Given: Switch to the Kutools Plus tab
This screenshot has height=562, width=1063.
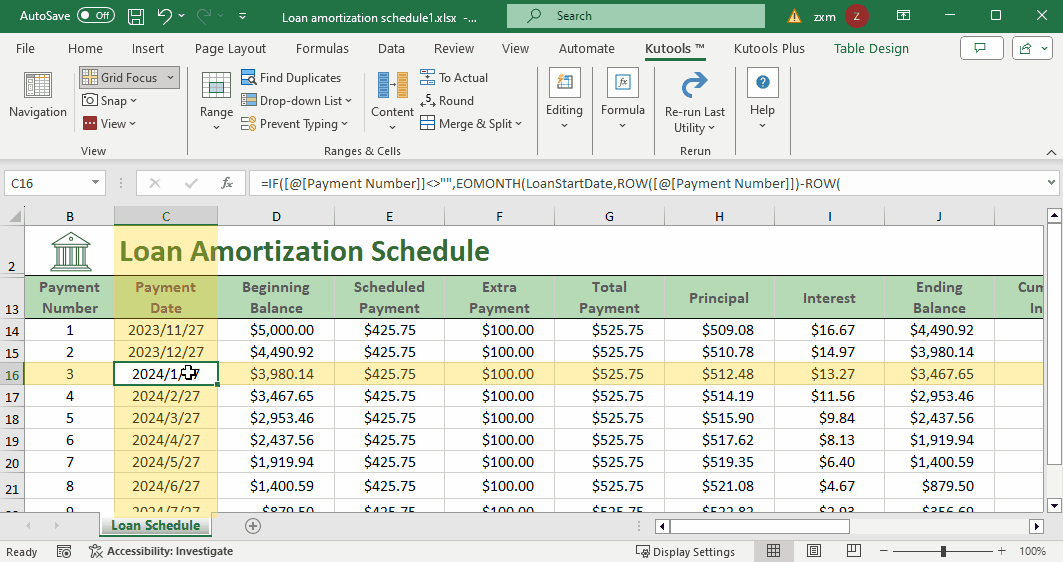Looking at the screenshot, I should (769, 49).
